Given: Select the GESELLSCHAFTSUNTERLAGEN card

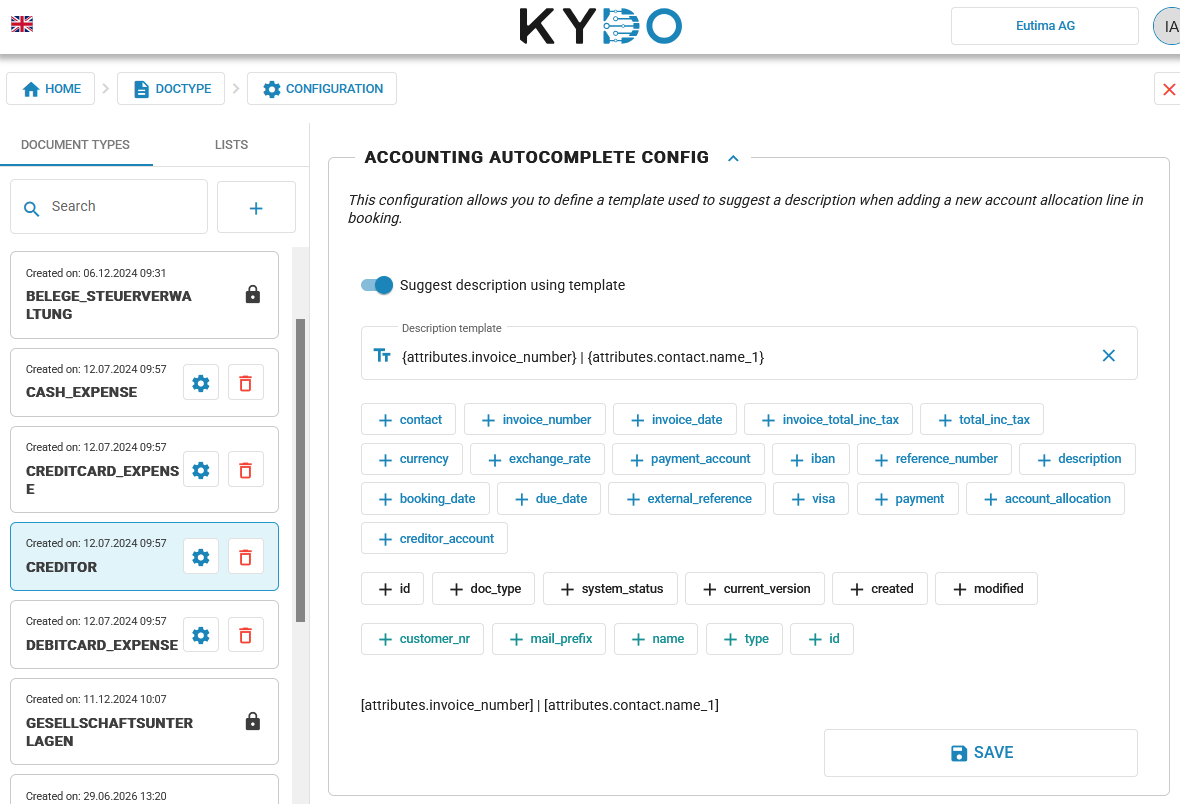Looking at the screenshot, I should (x=144, y=721).
